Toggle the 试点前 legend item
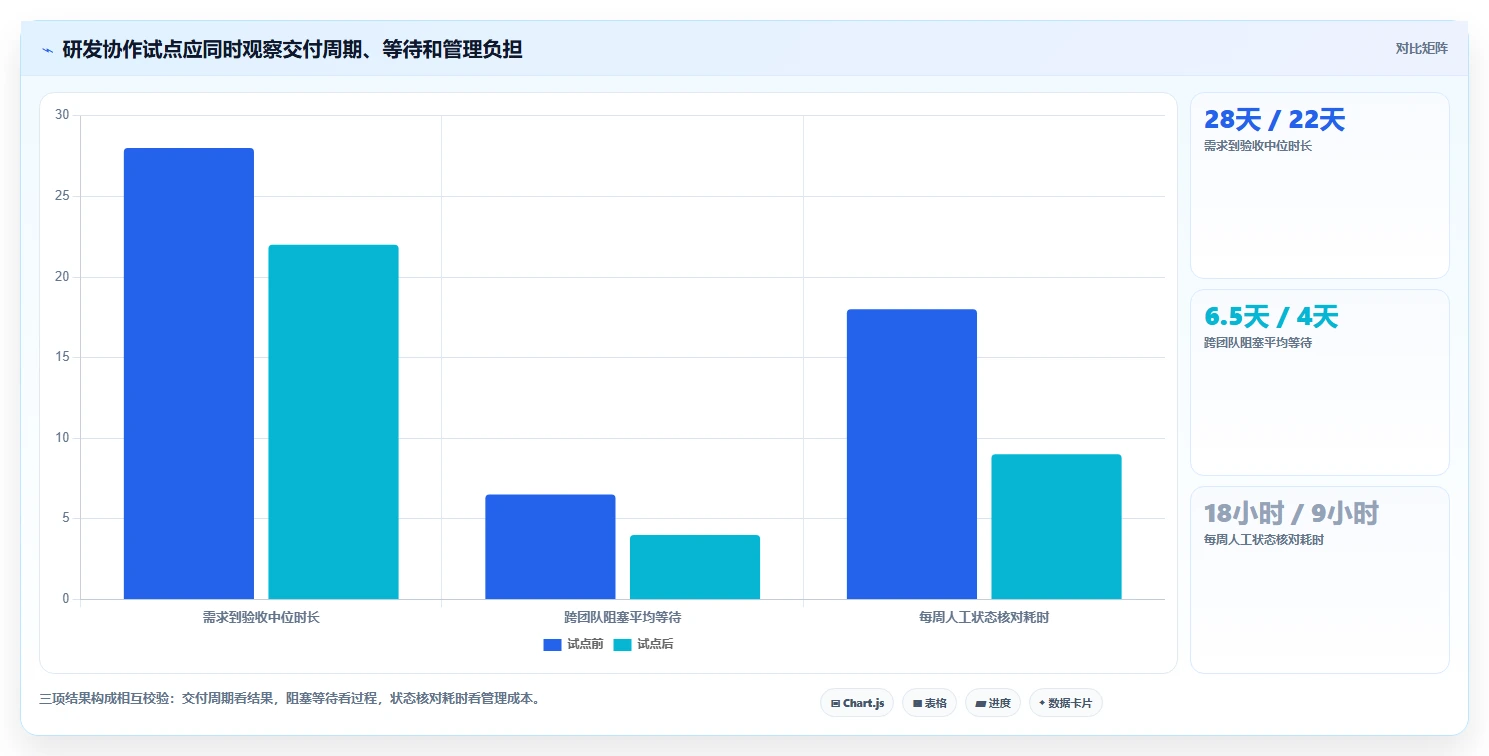Viewport: 1489px width, 756px height. pos(573,644)
